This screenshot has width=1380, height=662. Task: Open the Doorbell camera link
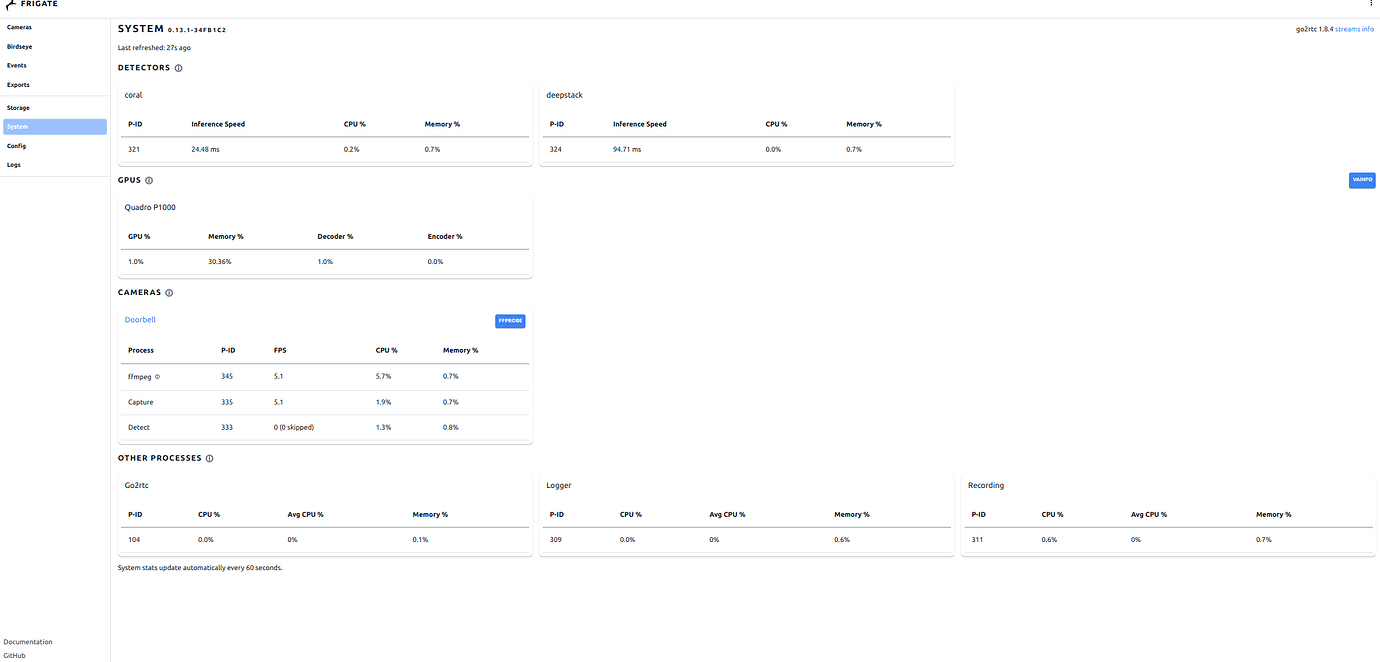[139, 319]
